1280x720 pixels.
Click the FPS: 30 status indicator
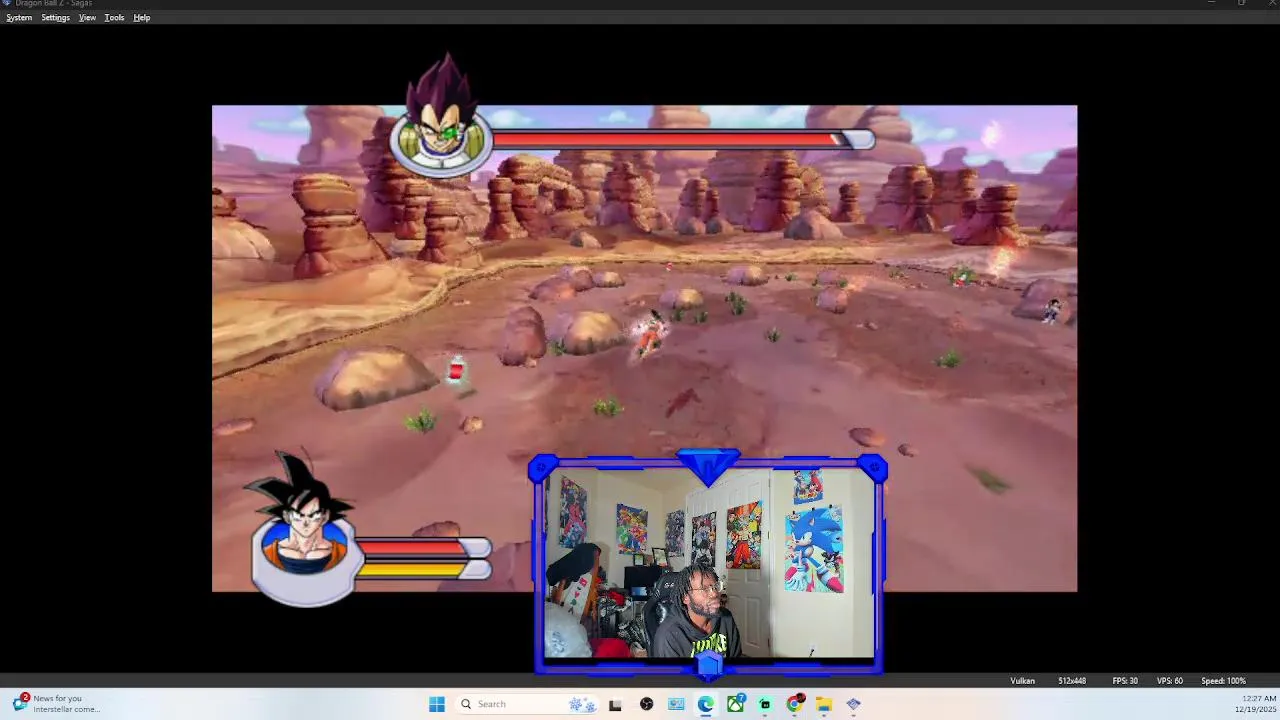tap(1125, 681)
